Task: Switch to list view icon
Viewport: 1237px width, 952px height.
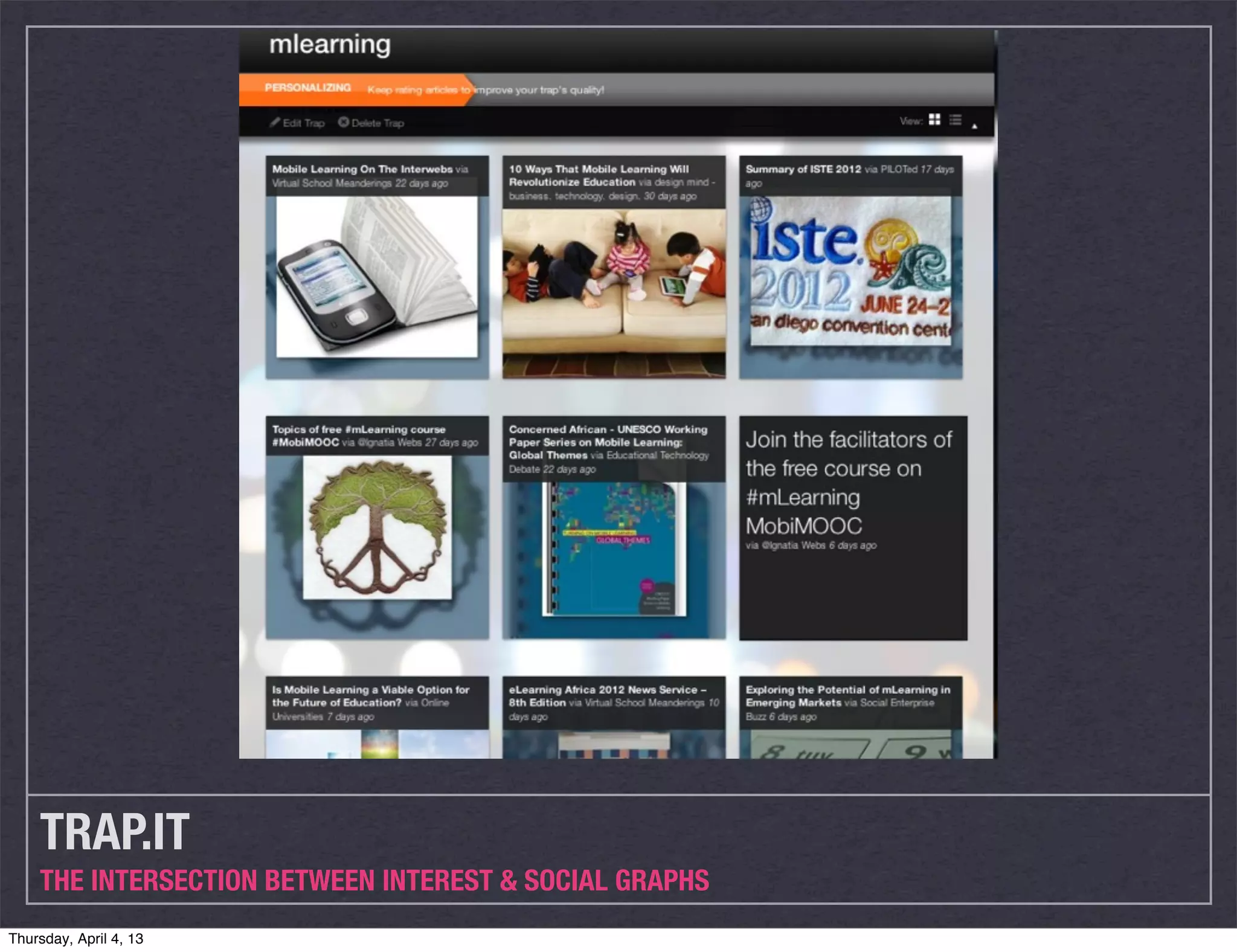Action: 955,120
